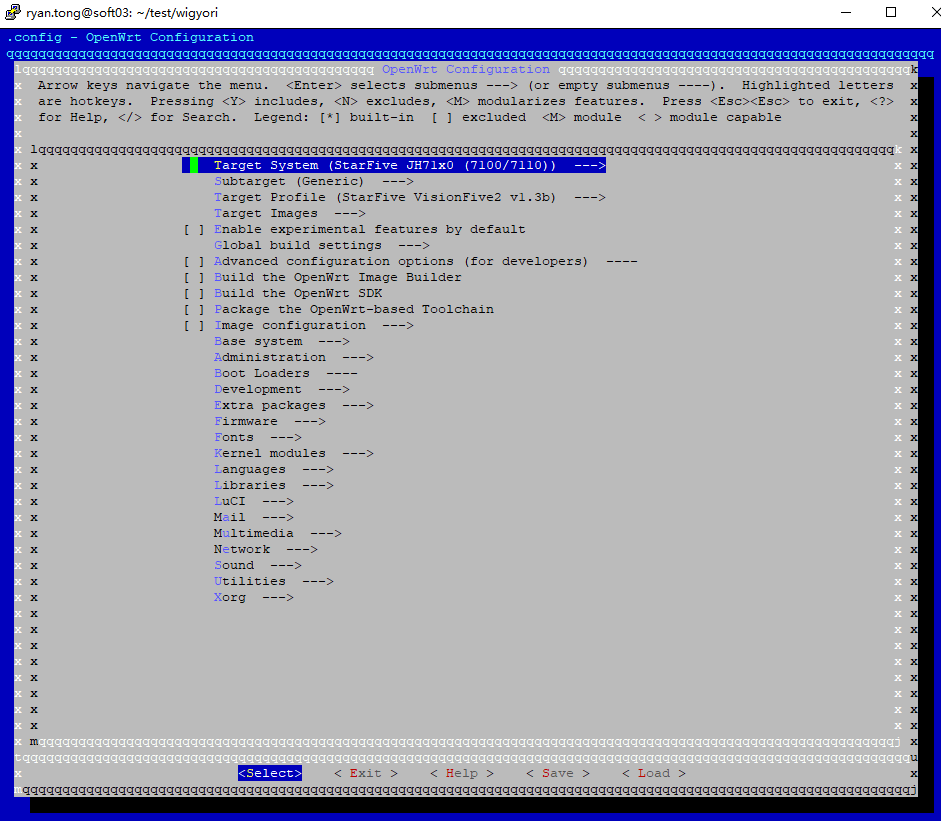Toggle Package the OpenWrt-based Toolchain checkbox
Viewport: 941px width, 821px height.
(x=194, y=309)
